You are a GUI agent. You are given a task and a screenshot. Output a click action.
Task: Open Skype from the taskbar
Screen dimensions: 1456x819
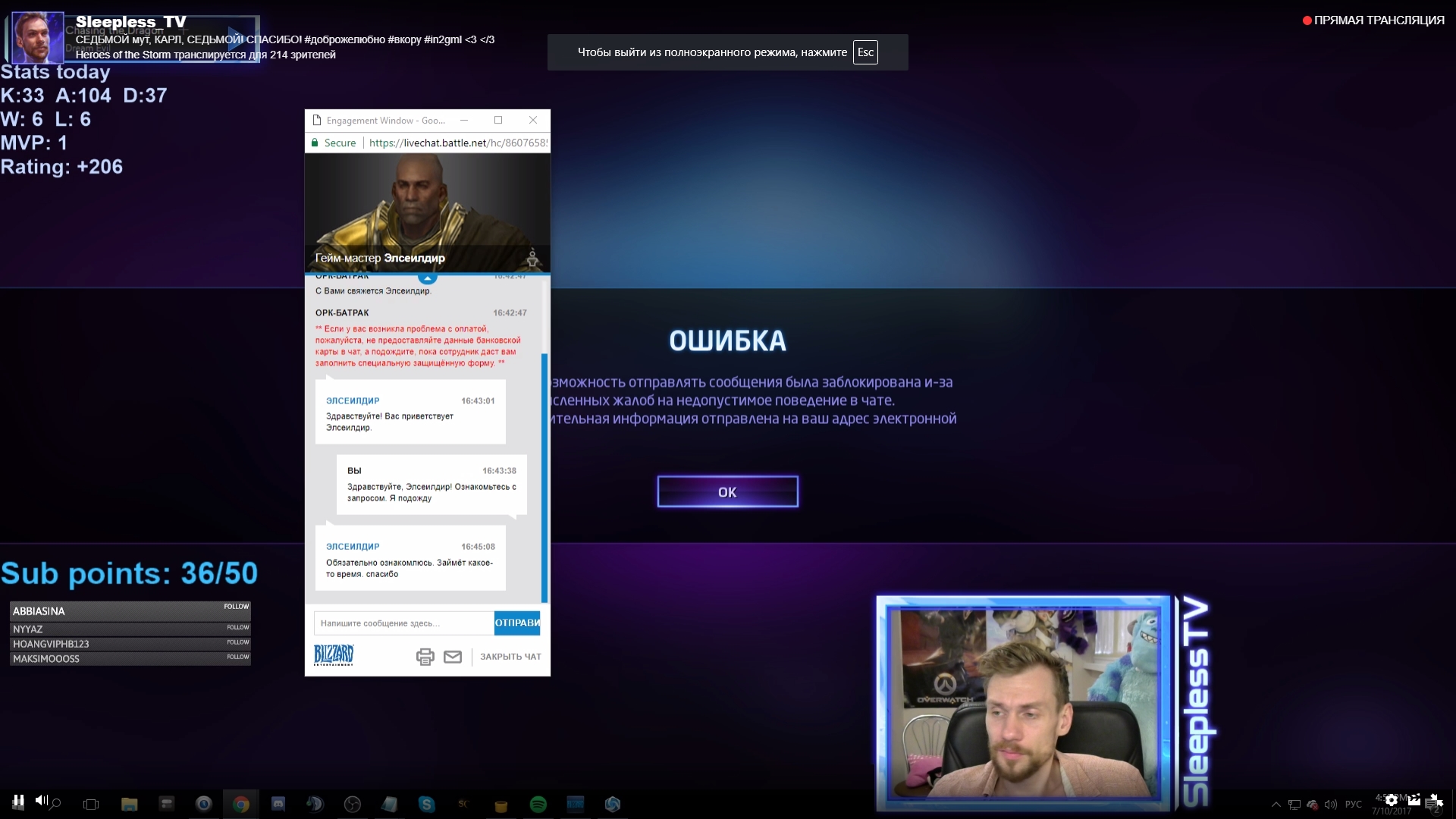coord(427,804)
